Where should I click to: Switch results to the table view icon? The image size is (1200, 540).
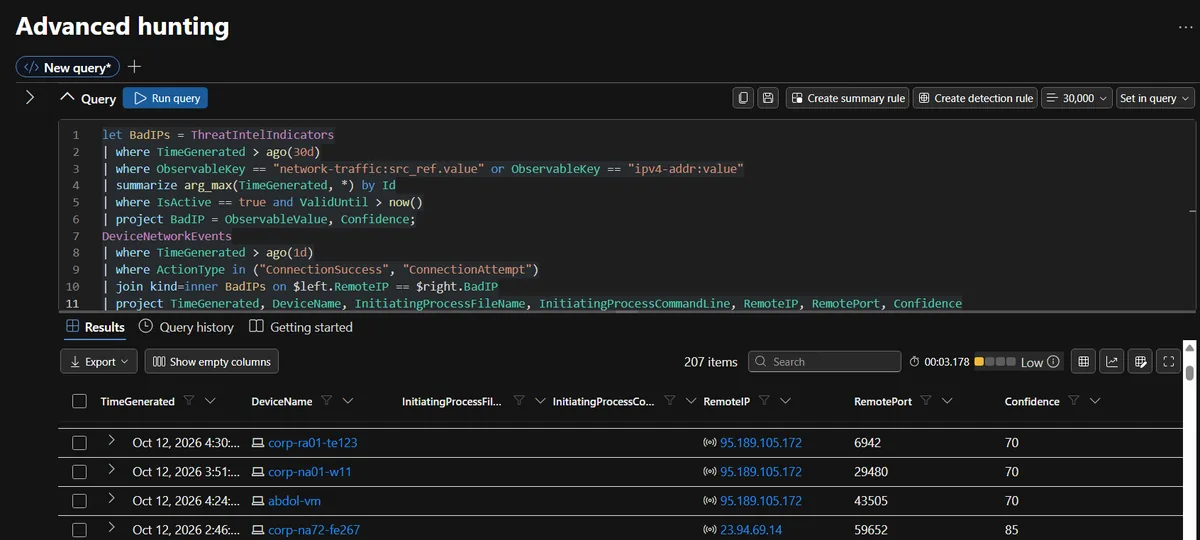coord(1083,362)
